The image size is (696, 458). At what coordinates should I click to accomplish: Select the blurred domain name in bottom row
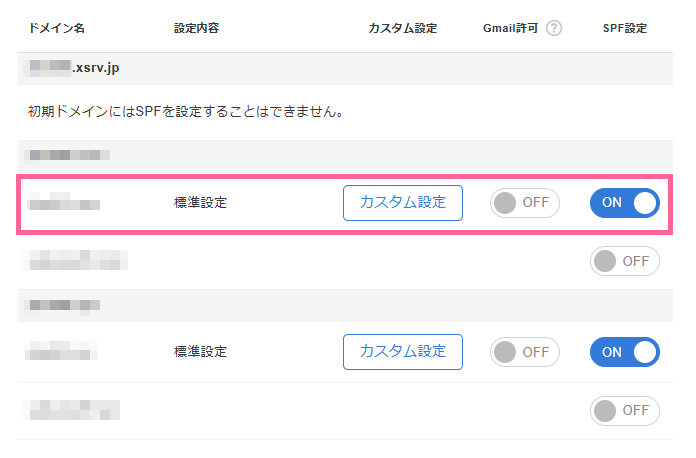point(71,410)
